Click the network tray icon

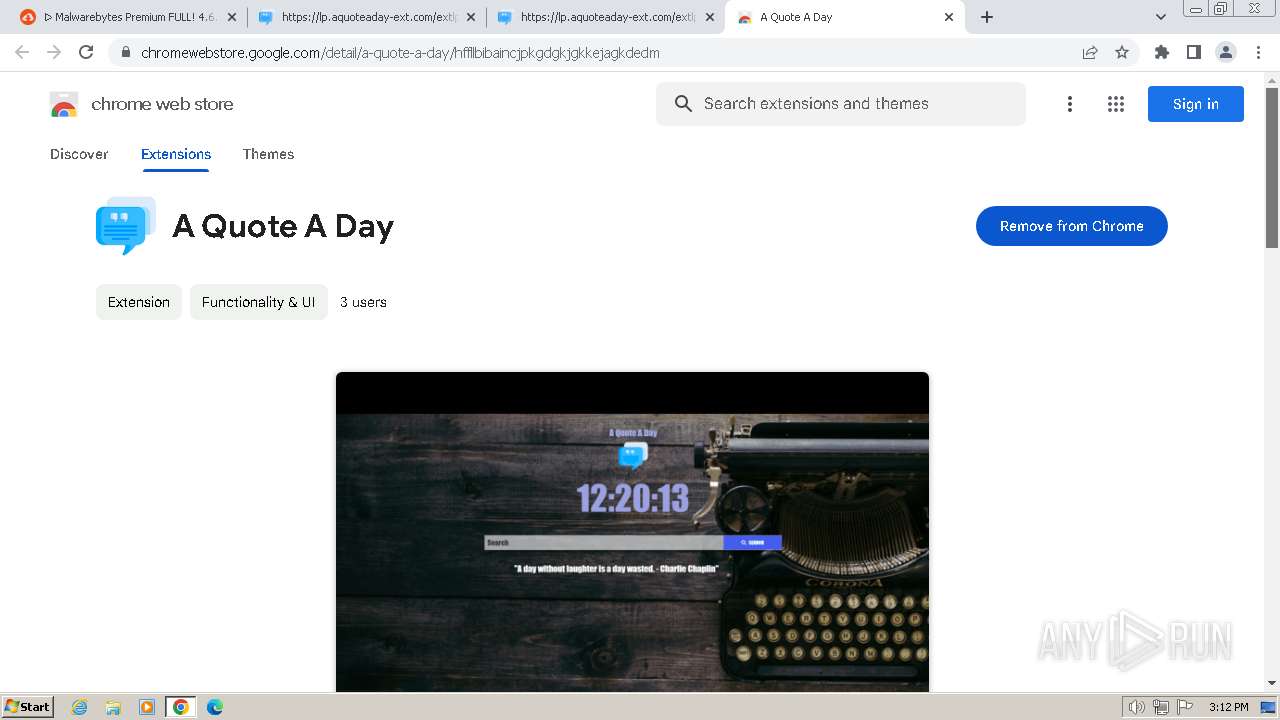pos(1161,707)
